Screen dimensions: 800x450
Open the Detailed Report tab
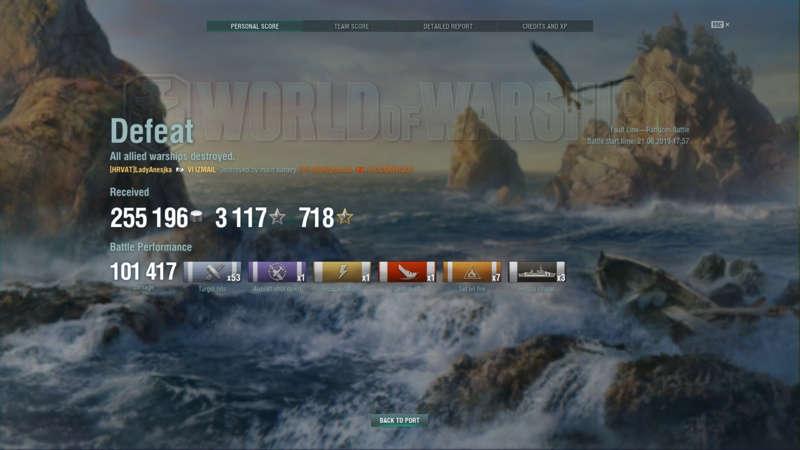[x=447, y=26]
